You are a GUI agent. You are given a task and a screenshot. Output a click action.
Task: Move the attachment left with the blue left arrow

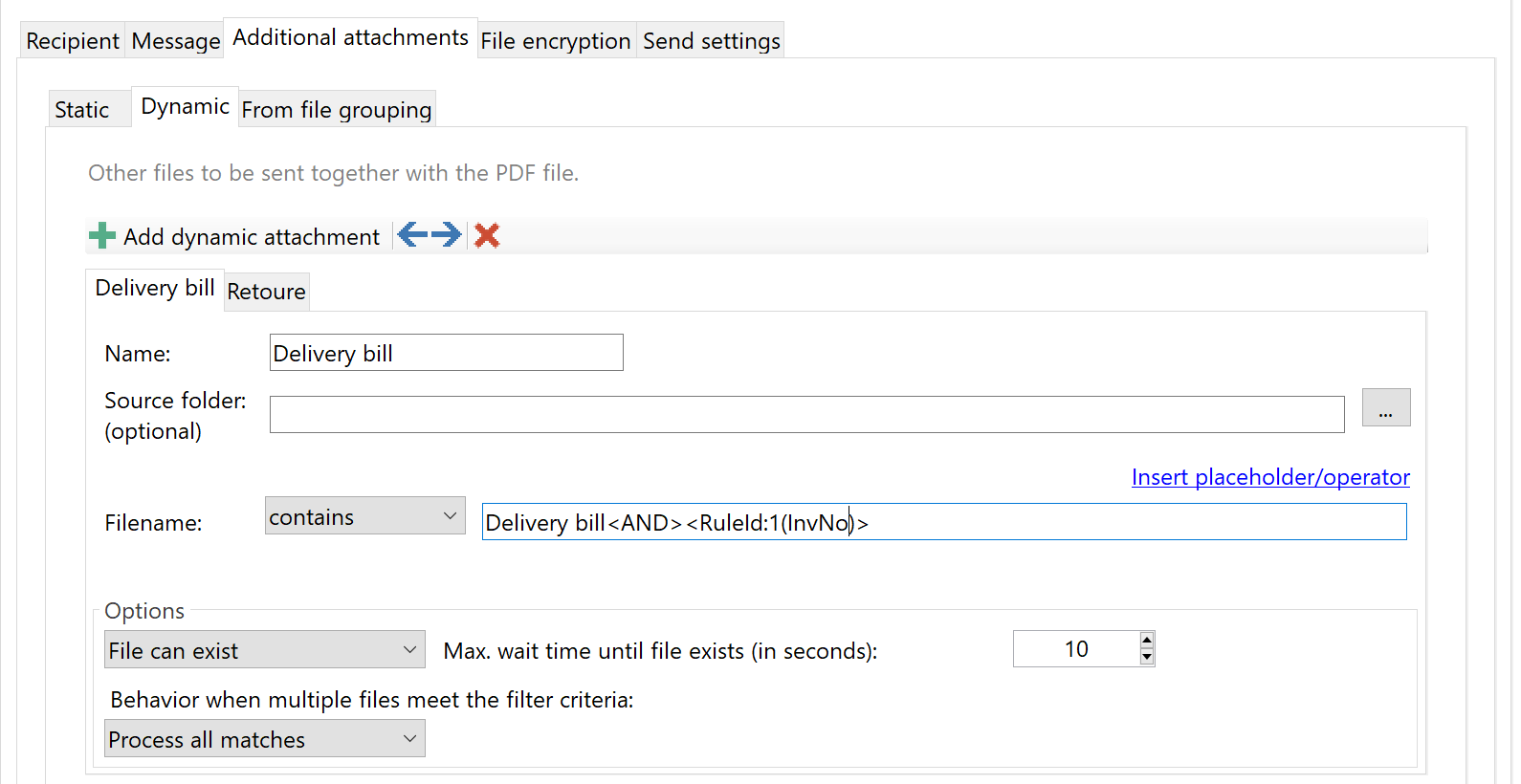coord(411,234)
